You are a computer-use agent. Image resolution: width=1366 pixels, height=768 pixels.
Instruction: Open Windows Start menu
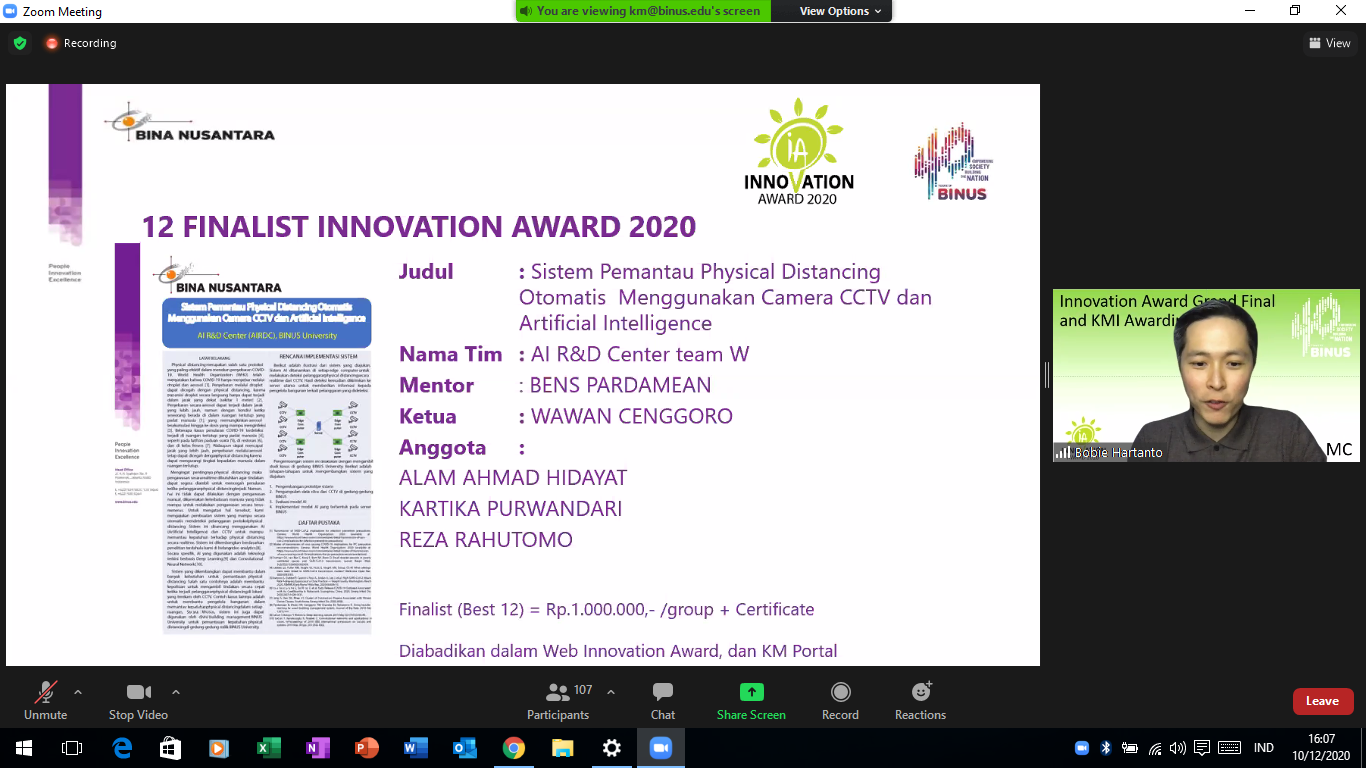(x=23, y=748)
